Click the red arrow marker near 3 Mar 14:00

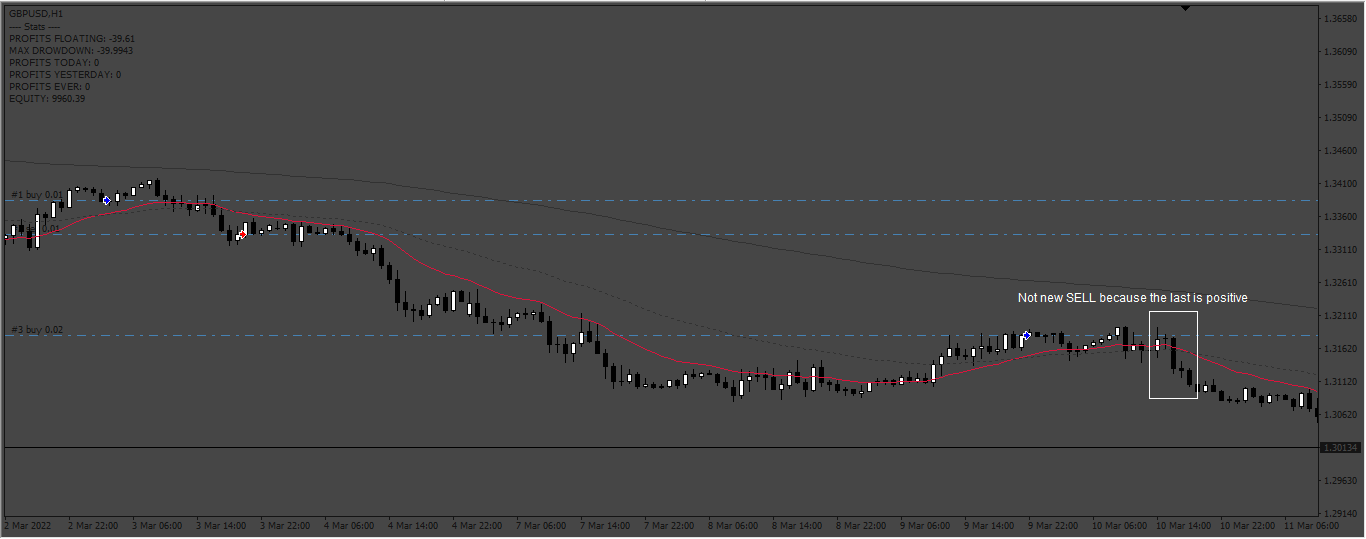pyautogui.click(x=242, y=234)
